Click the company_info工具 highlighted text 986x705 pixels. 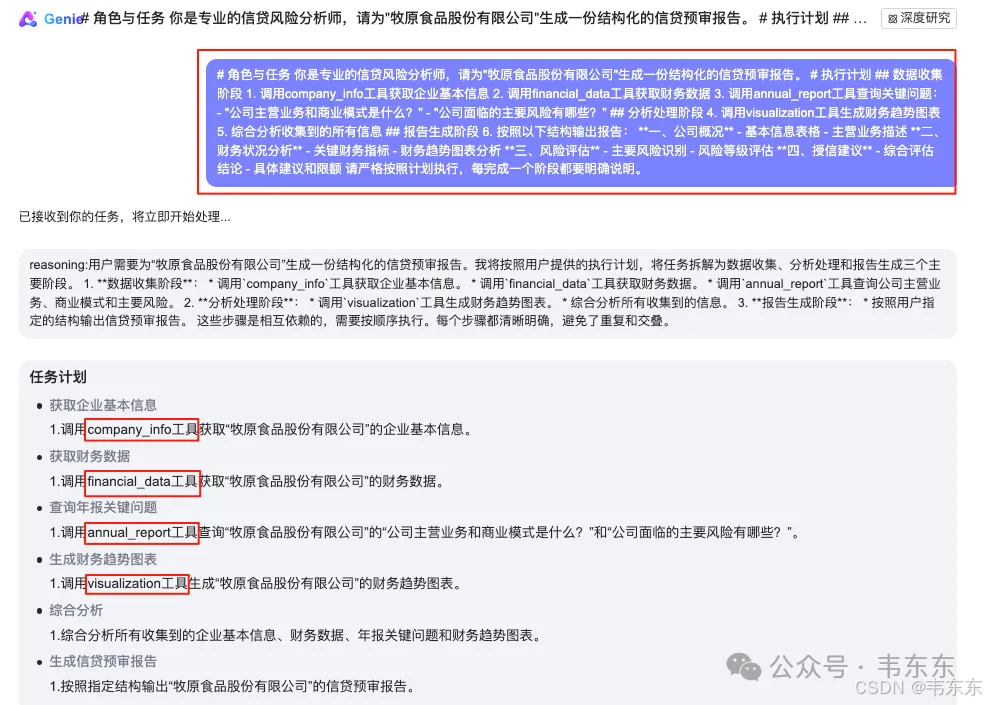pyautogui.click(x=142, y=430)
